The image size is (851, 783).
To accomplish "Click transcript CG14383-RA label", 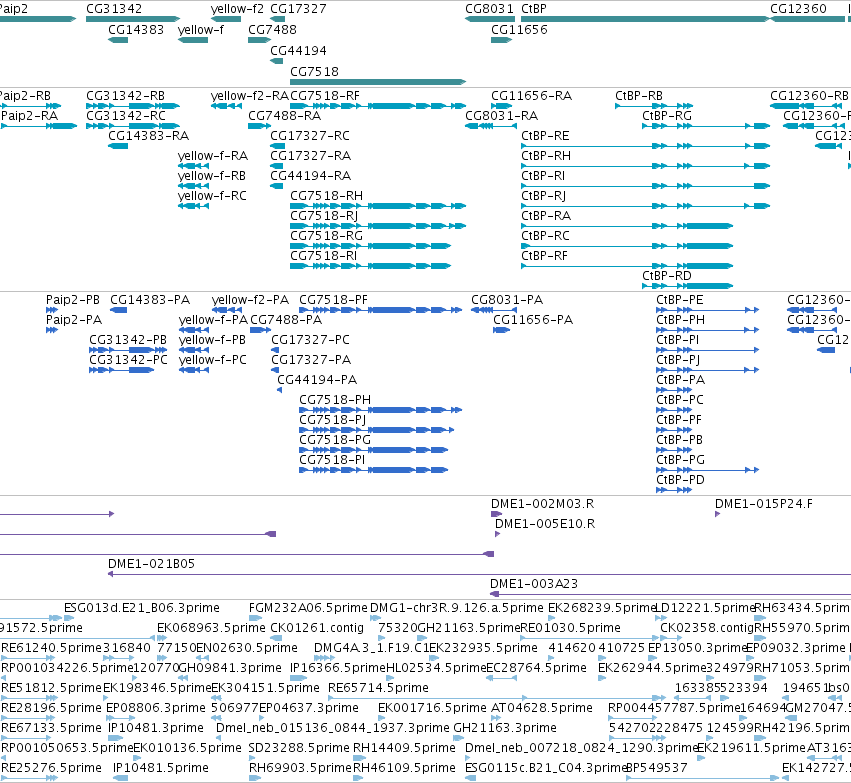I will [x=149, y=136].
